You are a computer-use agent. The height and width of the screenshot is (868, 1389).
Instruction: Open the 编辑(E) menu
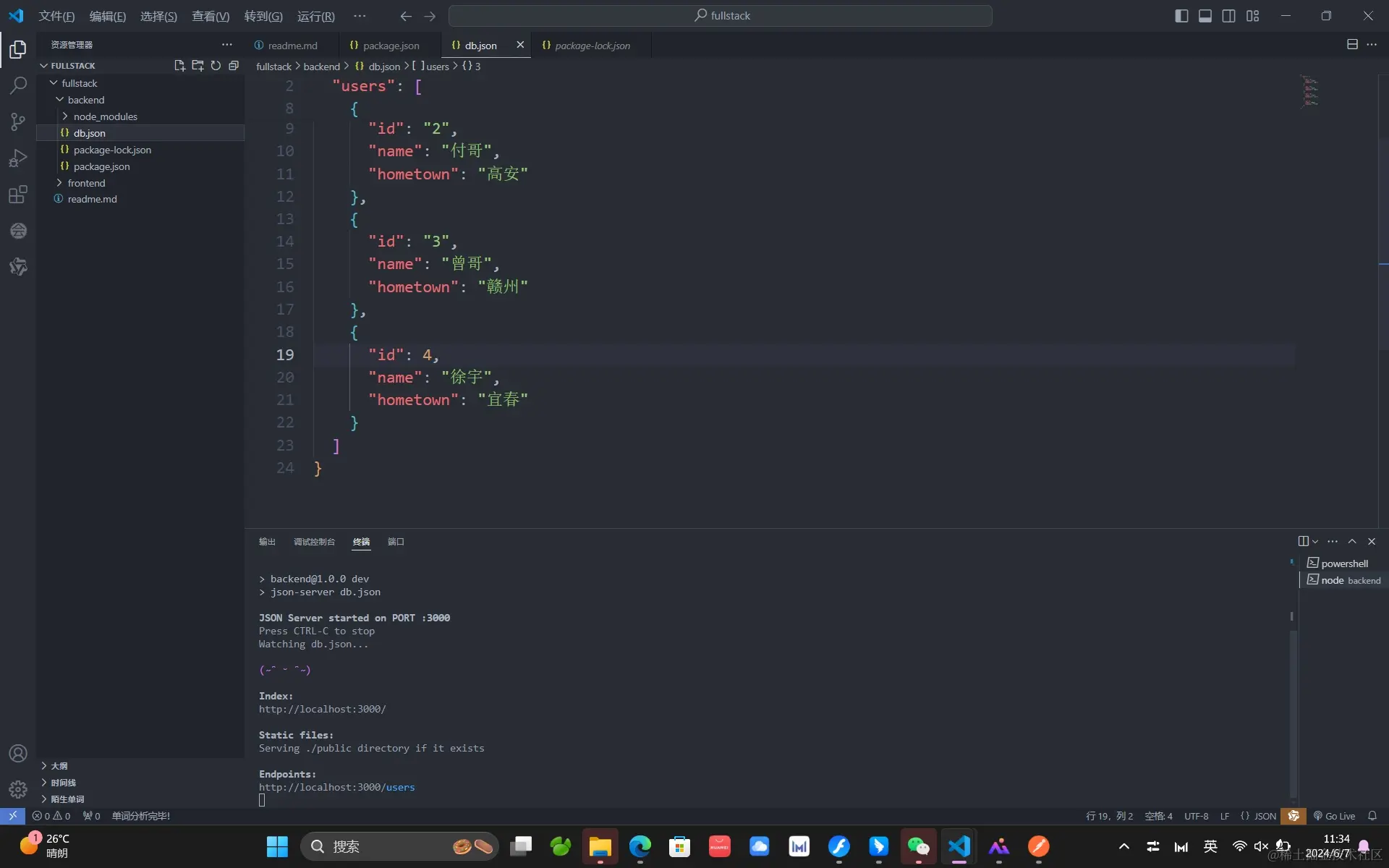tap(108, 16)
